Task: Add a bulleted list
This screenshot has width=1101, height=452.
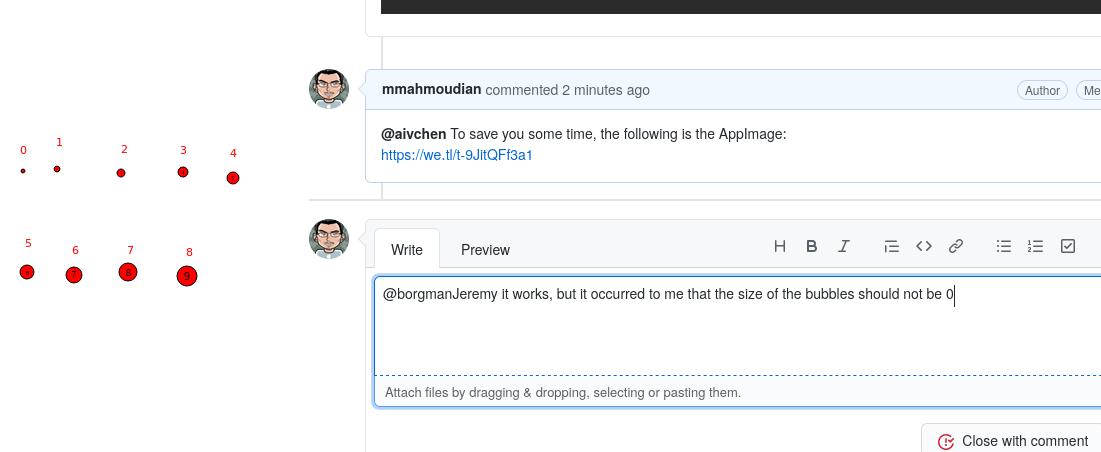Action: 1004,246
